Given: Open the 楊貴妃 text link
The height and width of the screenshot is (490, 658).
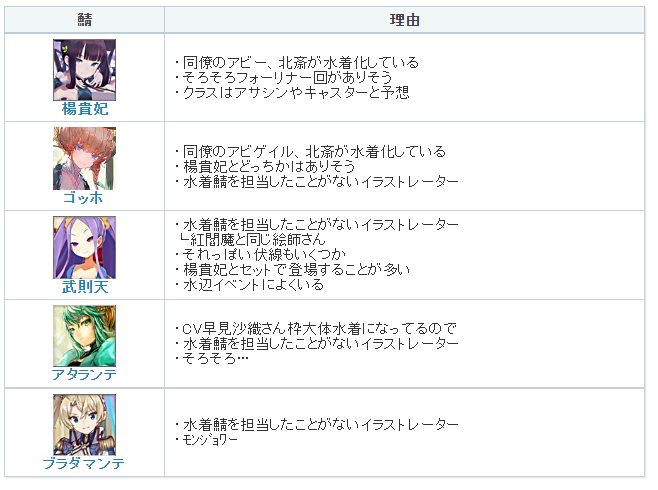Looking at the screenshot, I should 85,109.
